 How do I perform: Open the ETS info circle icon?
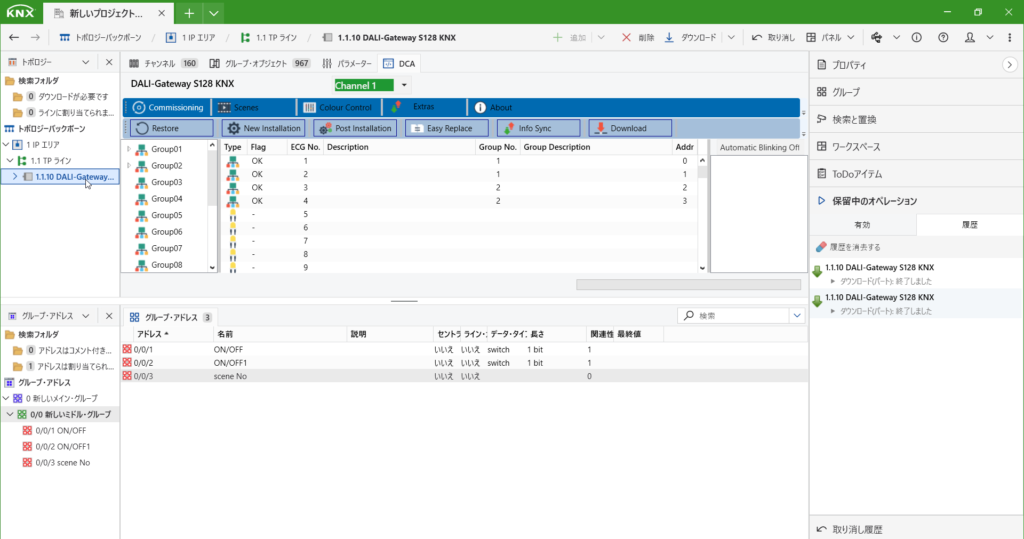917,38
